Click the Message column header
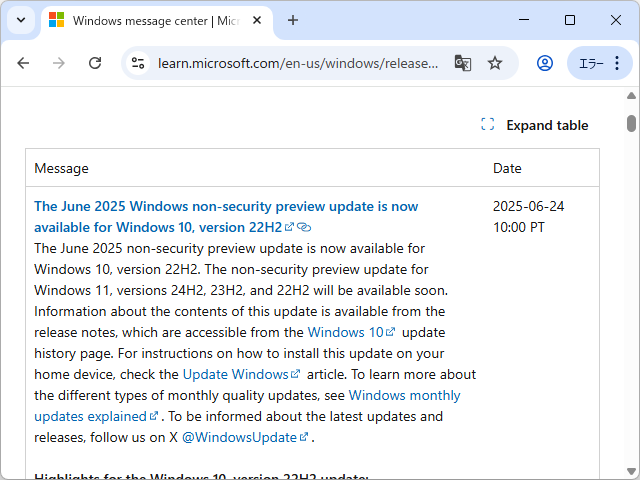This screenshot has width=640, height=480. tap(61, 168)
